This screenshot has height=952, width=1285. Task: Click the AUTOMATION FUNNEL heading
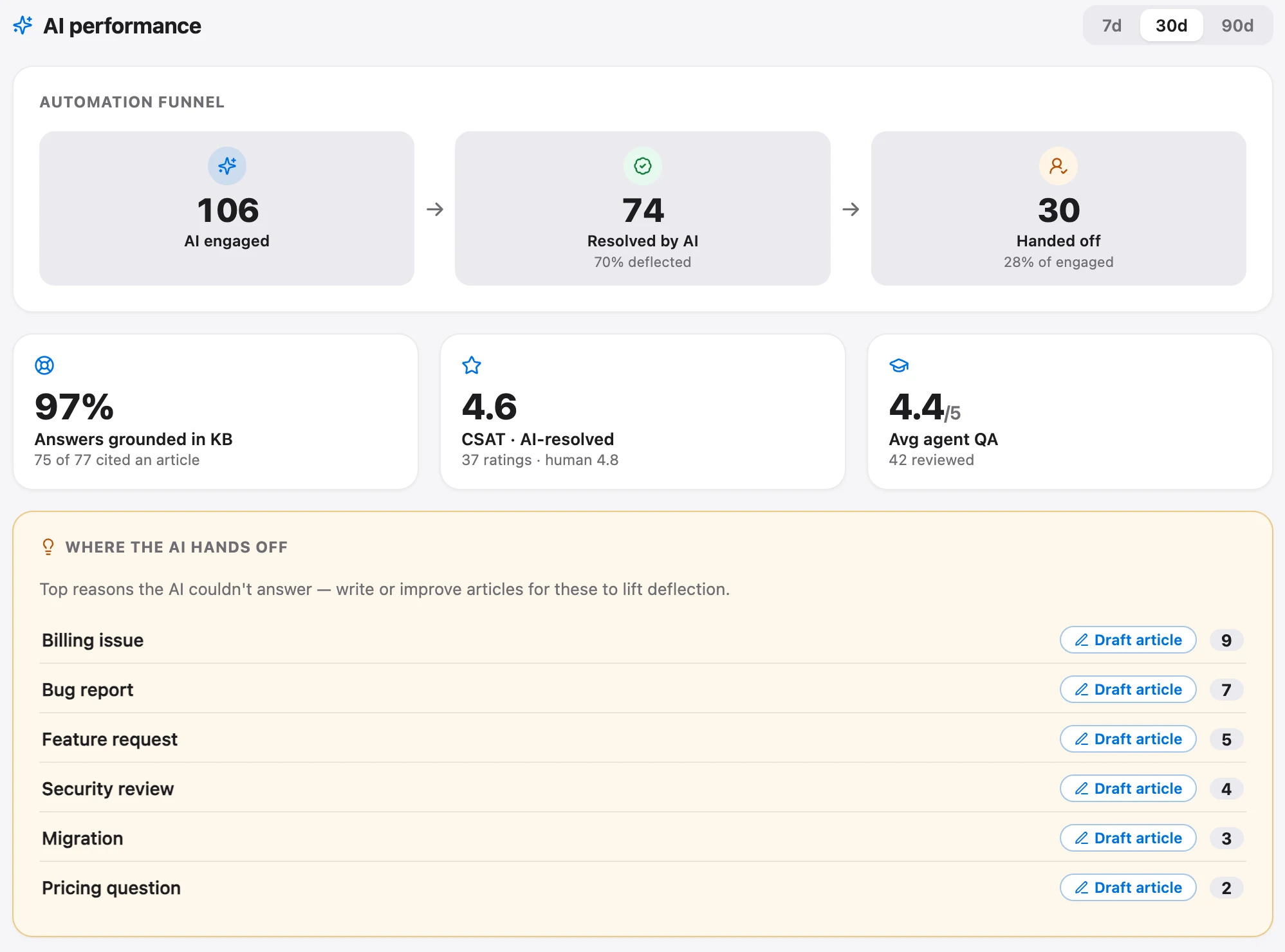132,102
